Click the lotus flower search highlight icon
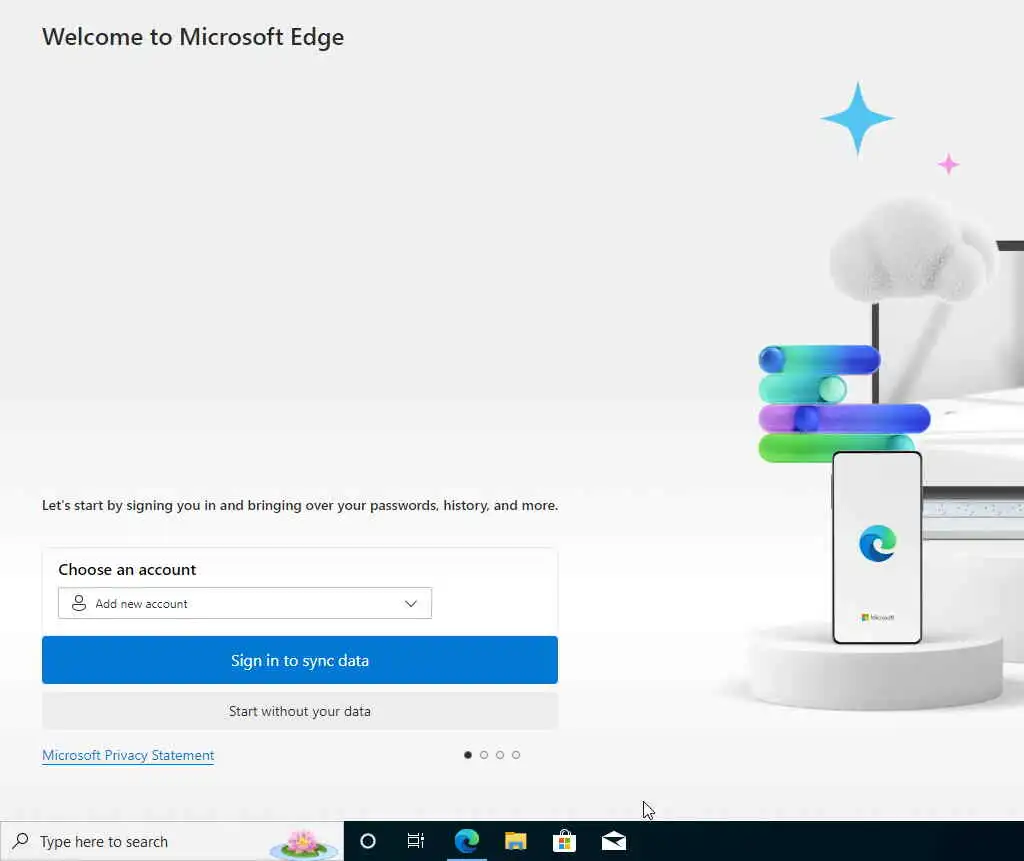 (x=304, y=843)
